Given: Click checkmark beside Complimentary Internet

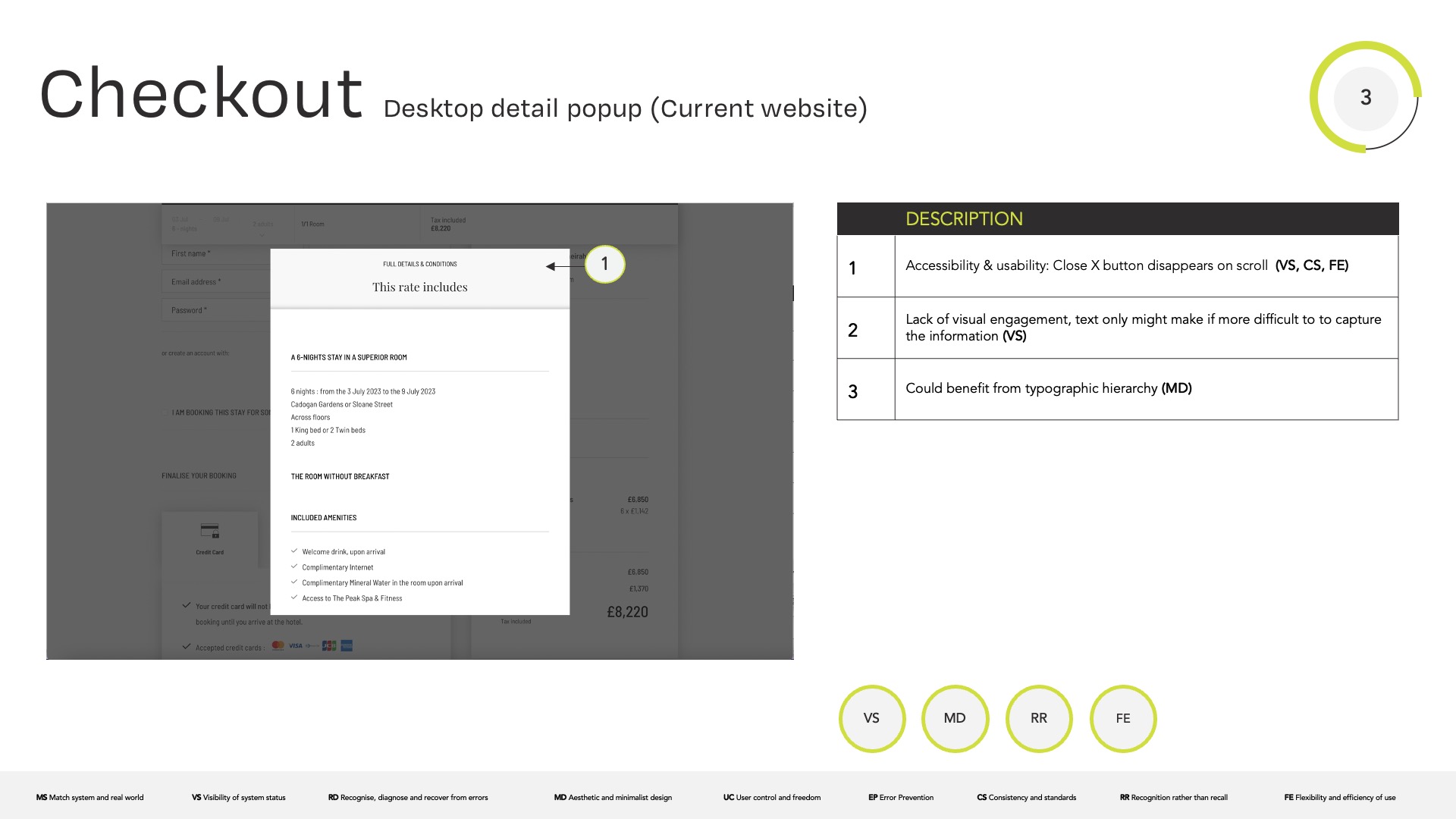Looking at the screenshot, I should [294, 566].
